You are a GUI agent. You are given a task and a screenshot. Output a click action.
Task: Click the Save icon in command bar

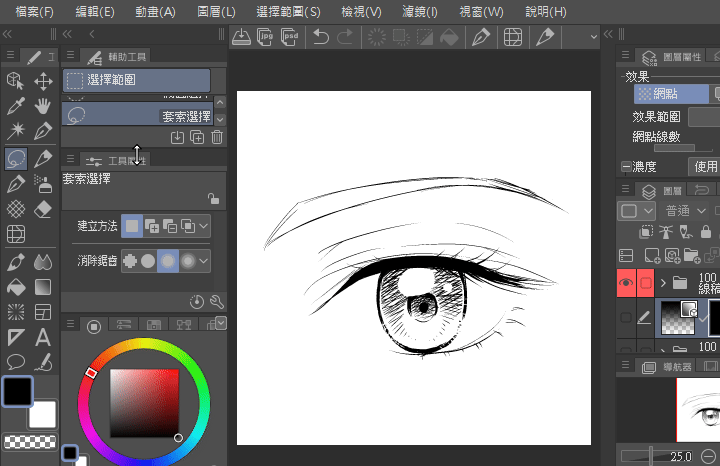[241, 37]
